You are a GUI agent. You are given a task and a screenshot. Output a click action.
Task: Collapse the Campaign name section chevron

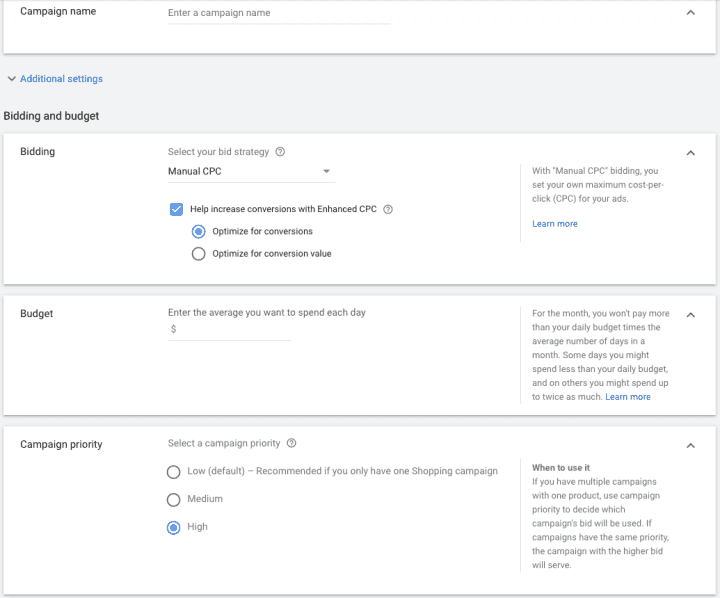pos(690,12)
